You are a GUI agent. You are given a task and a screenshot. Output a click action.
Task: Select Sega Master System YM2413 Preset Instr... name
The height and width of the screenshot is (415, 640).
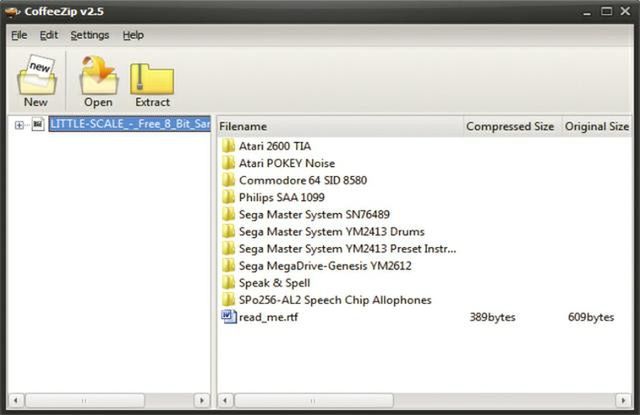tap(347, 249)
